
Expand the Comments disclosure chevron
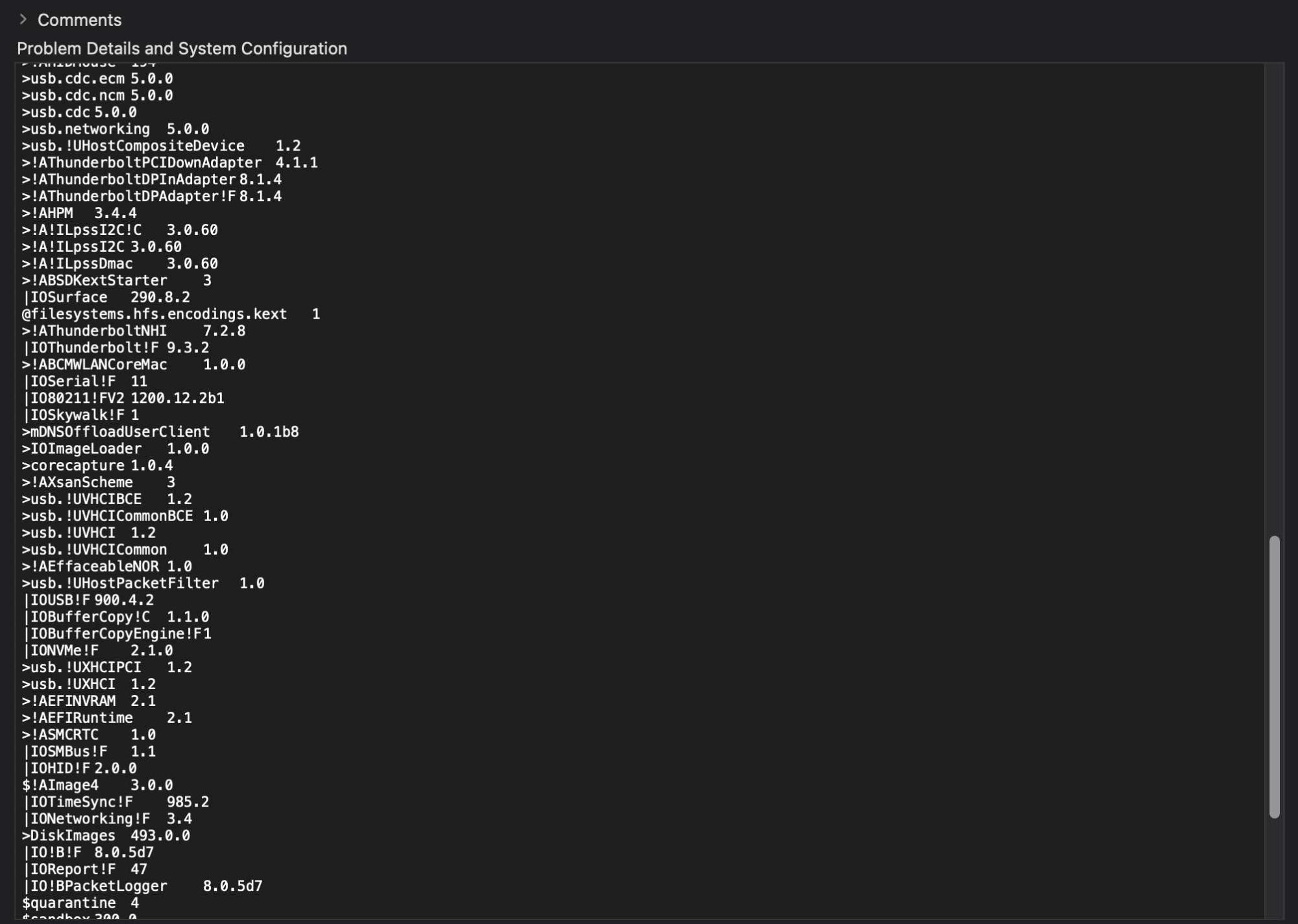(x=23, y=19)
